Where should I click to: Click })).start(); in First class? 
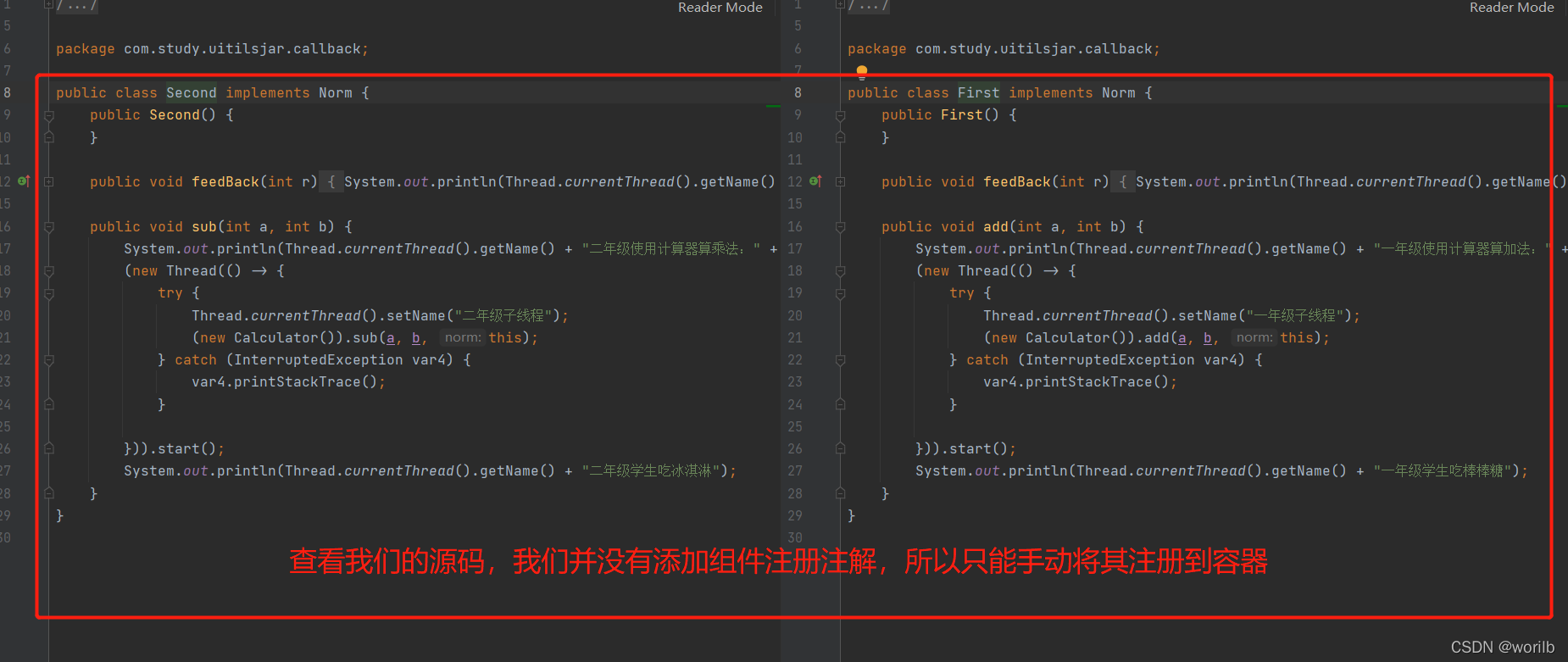966,449
